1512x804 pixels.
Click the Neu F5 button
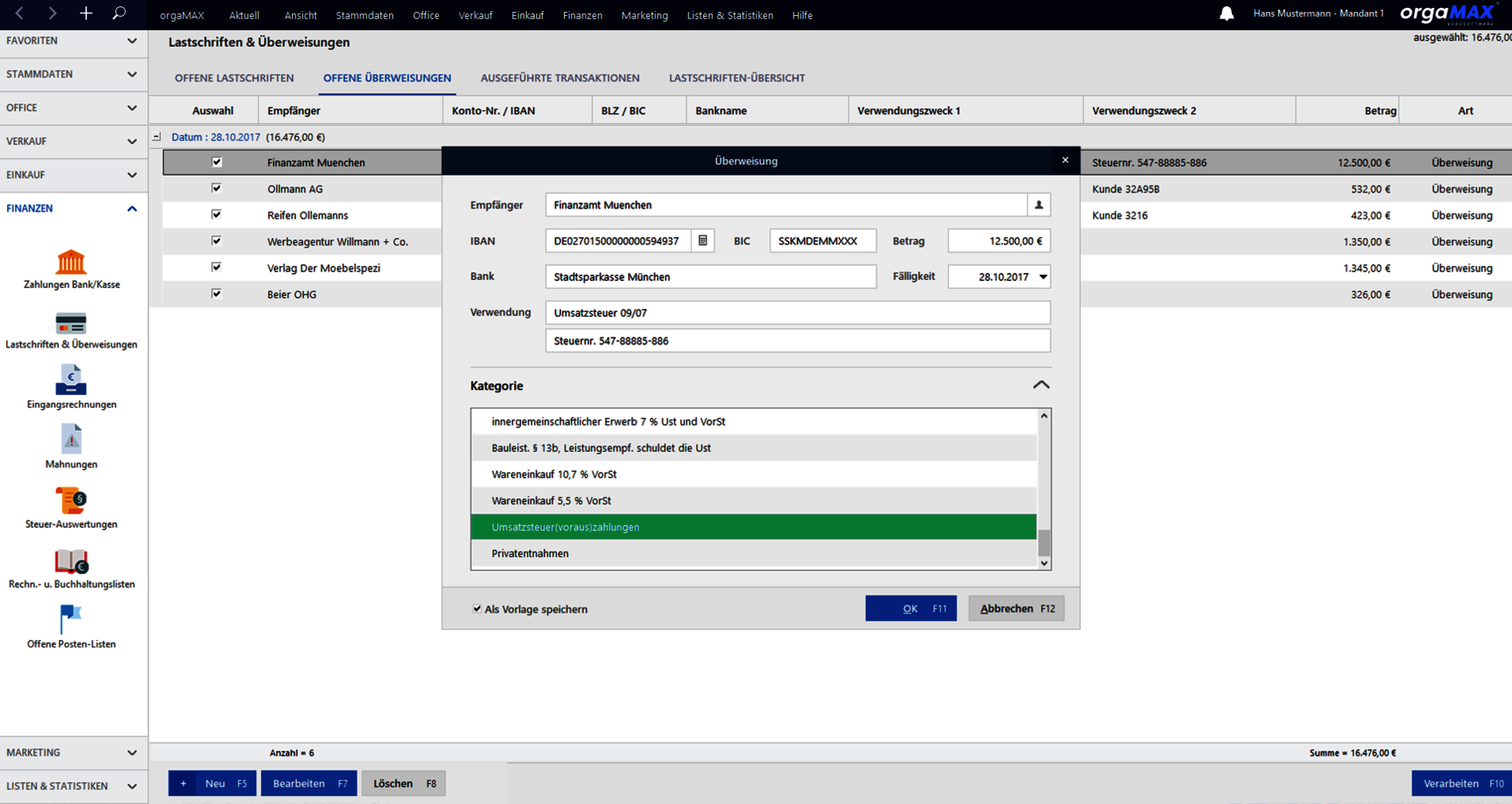(212, 783)
